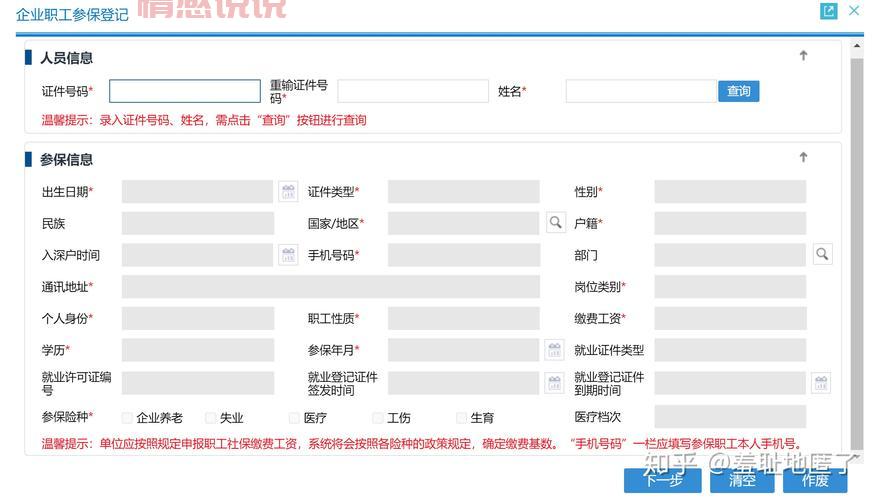
Task: Focus the 证件号码 input field
Action: (x=185, y=91)
